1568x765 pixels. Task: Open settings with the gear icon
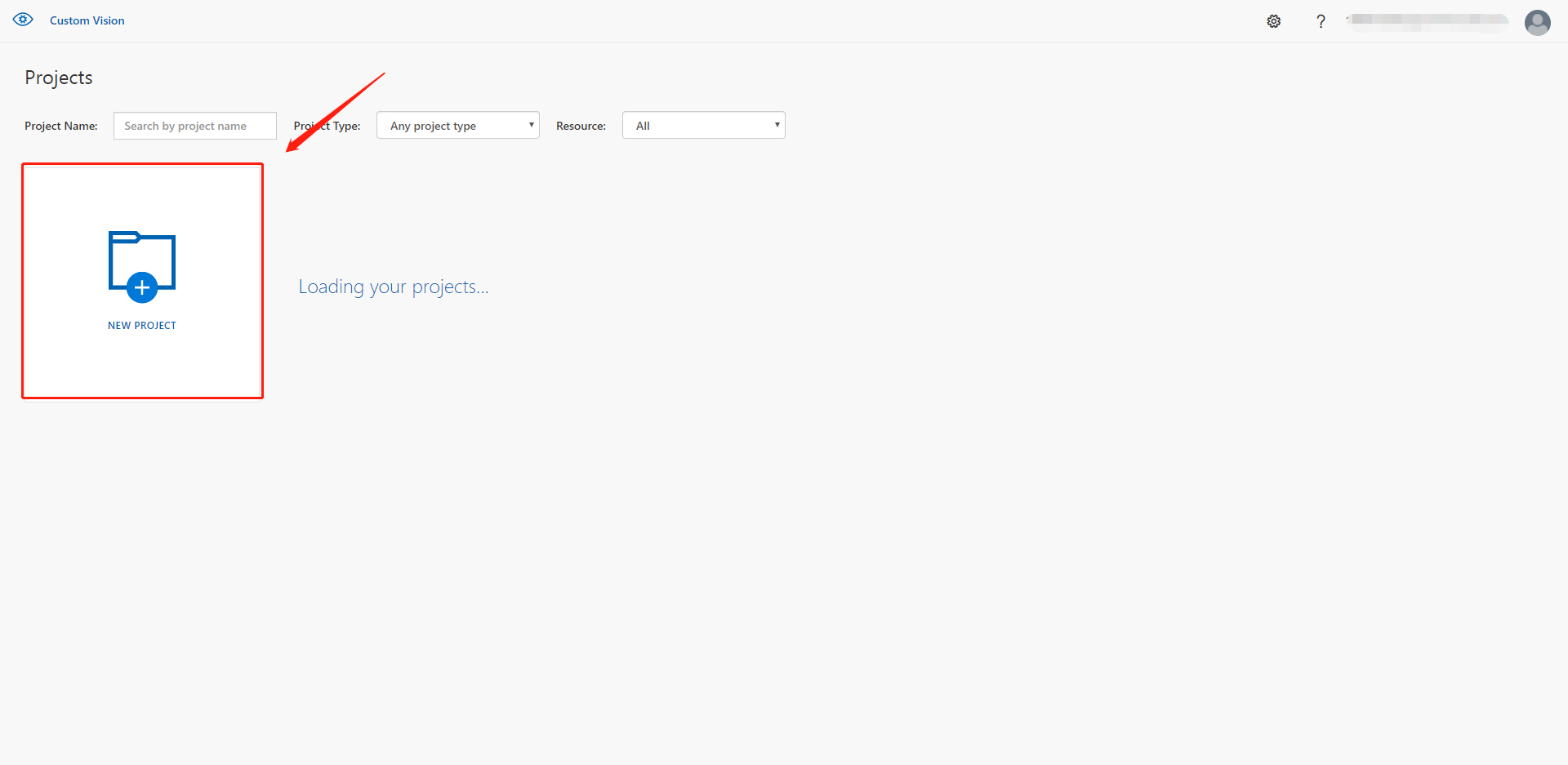click(x=1273, y=21)
